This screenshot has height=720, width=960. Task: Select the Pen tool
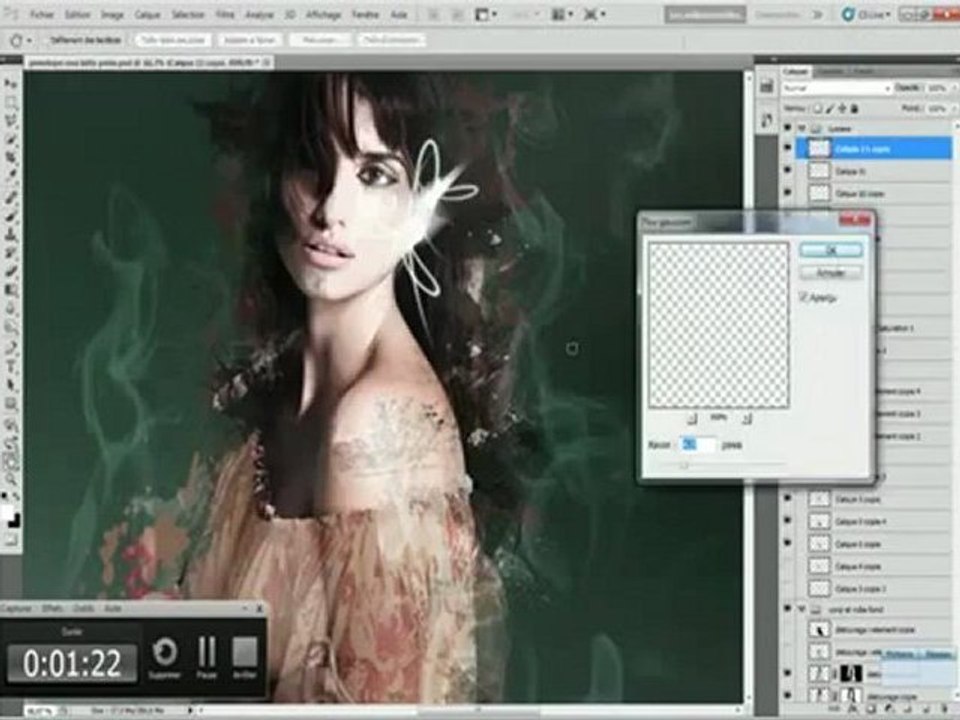pos(12,347)
